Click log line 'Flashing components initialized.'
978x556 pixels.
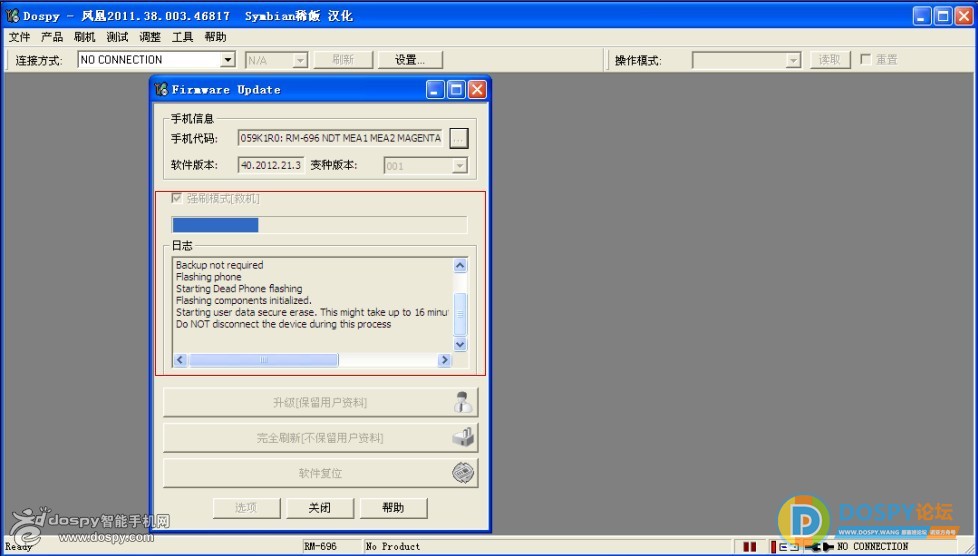[x=244, y=301]
